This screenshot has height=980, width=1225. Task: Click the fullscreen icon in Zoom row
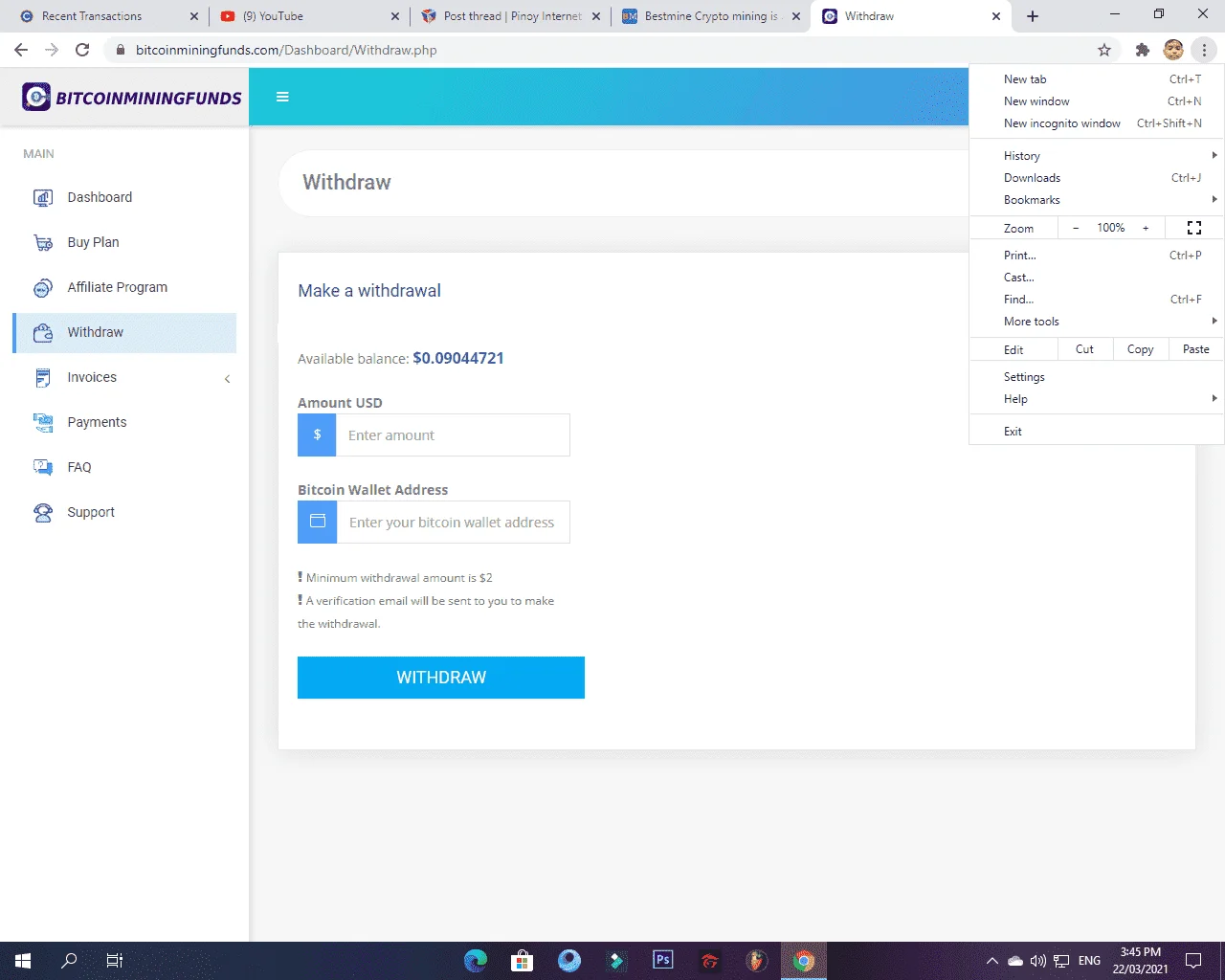click(1194, 228)
